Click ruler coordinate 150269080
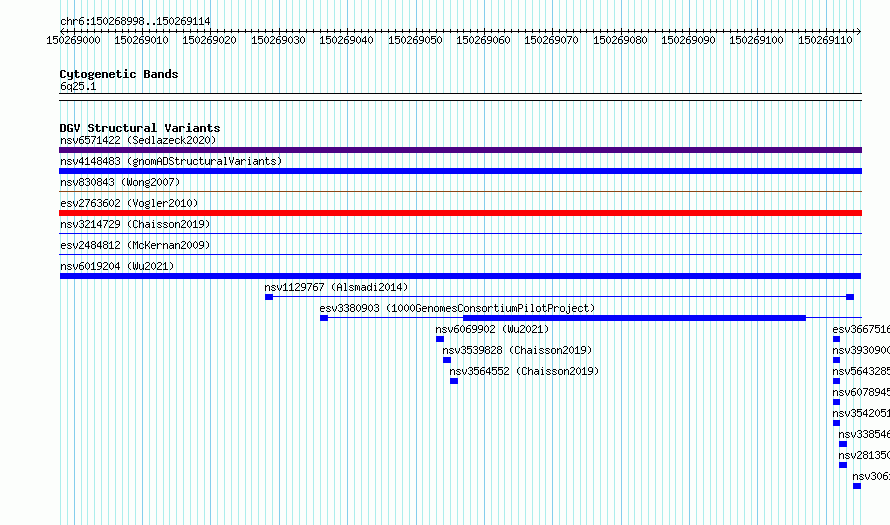 [620, 40]
